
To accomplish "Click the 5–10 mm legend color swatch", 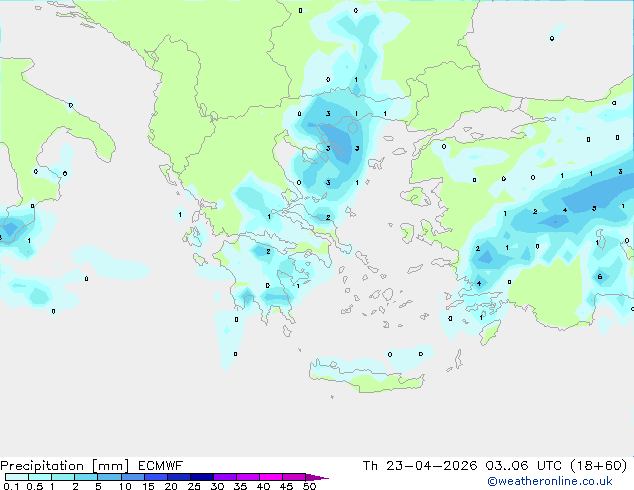I will pyautogui.click(x=110, y=477).
